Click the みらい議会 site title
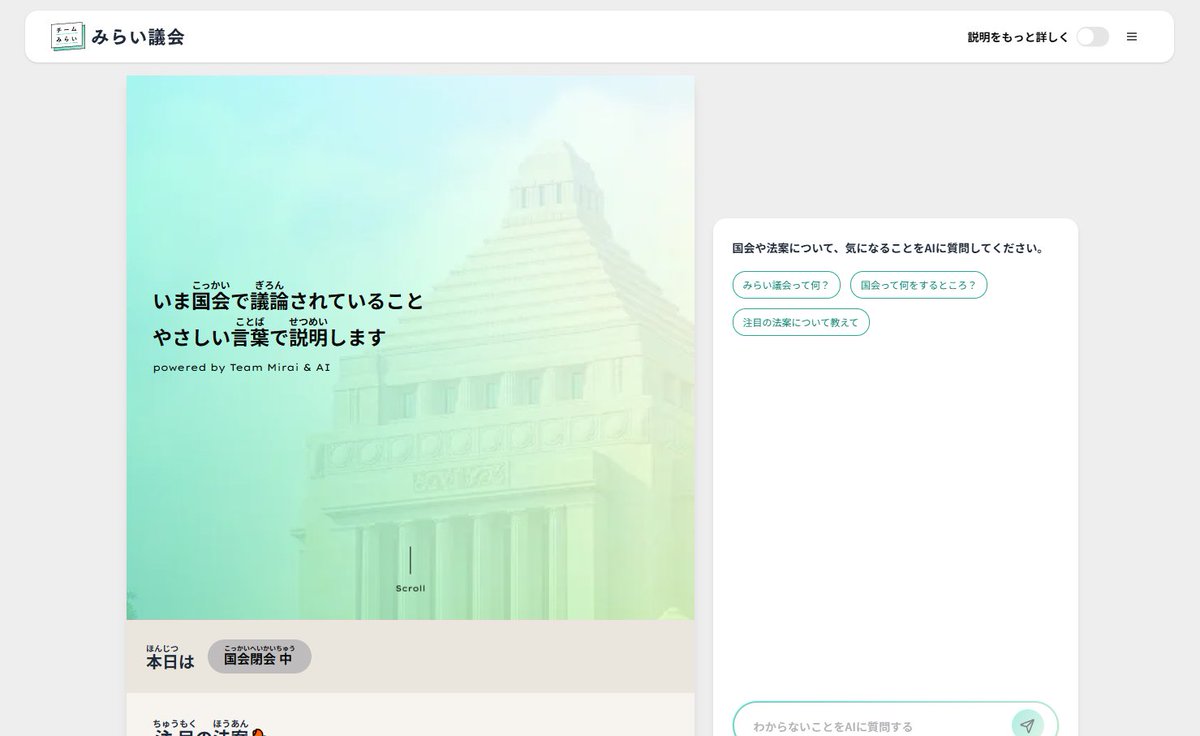 (138, 37)
